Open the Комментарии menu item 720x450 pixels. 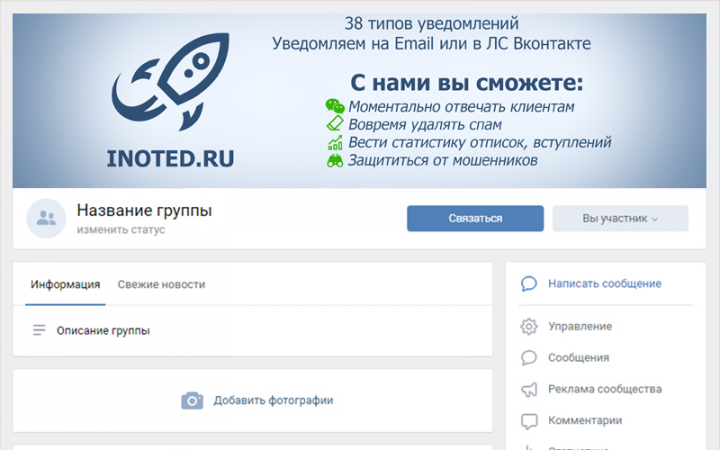tap(585, 421)
